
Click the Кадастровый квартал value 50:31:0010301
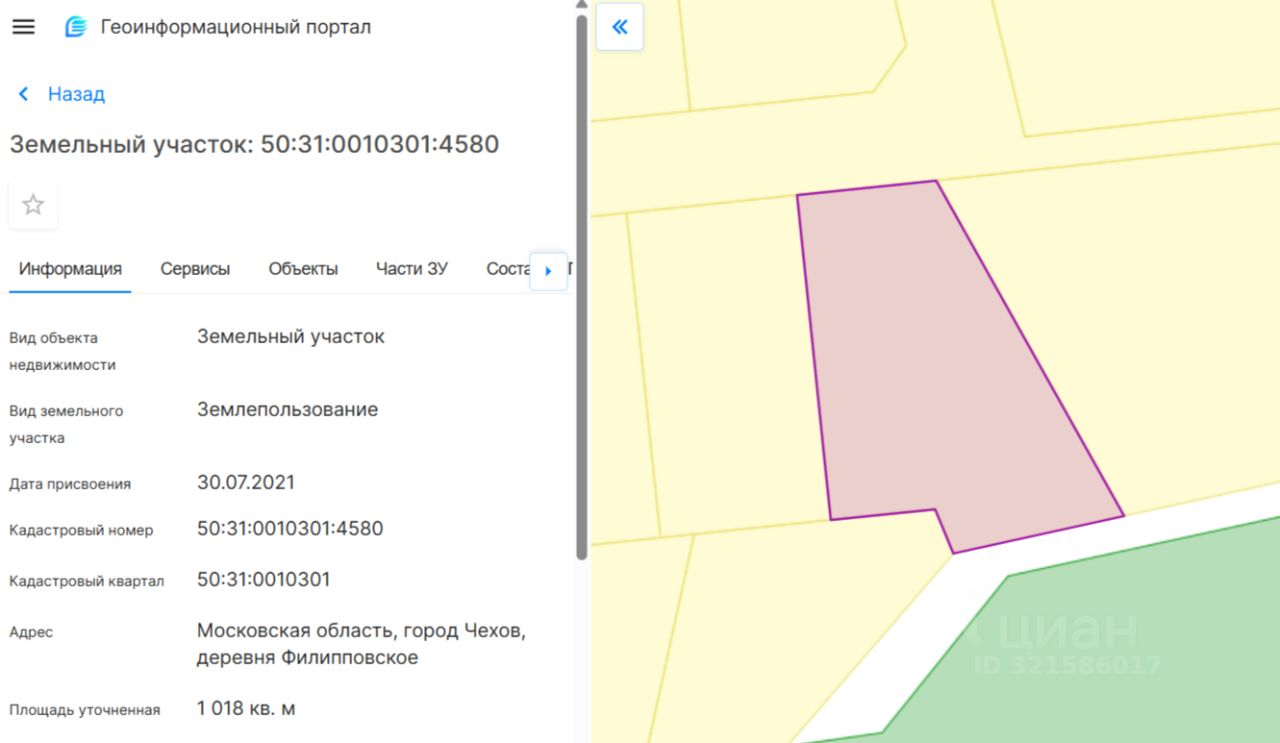point(263,580)
